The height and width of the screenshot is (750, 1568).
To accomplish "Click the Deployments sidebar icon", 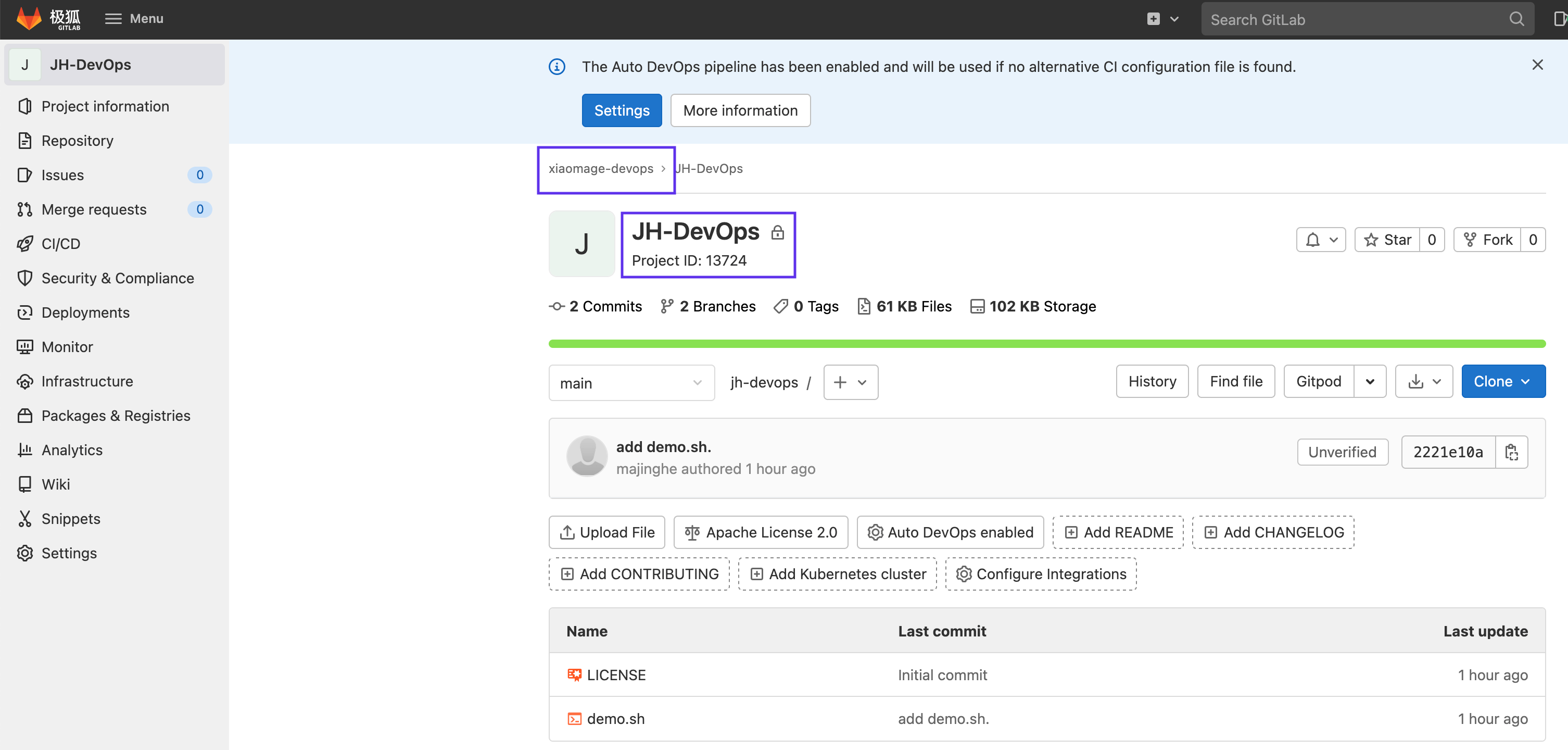I will pos(25,312).
